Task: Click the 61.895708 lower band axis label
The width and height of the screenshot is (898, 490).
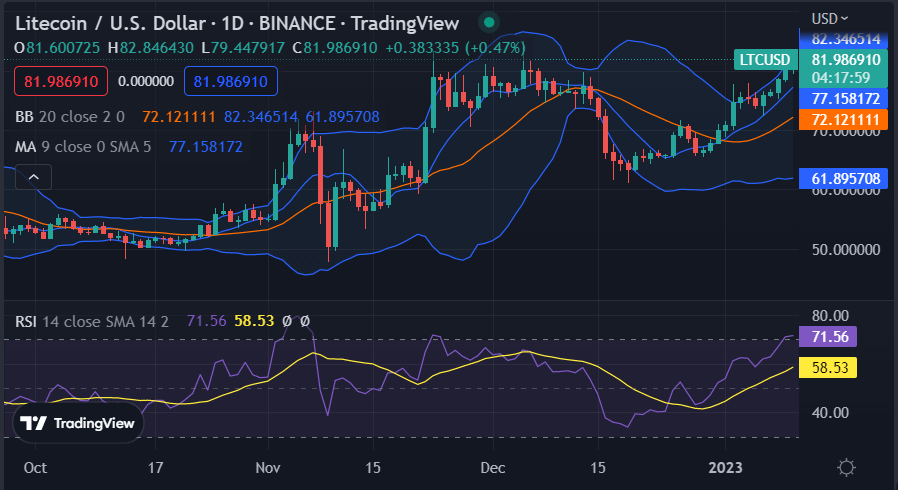Action: pyautogui.click(x=844, y=179)
